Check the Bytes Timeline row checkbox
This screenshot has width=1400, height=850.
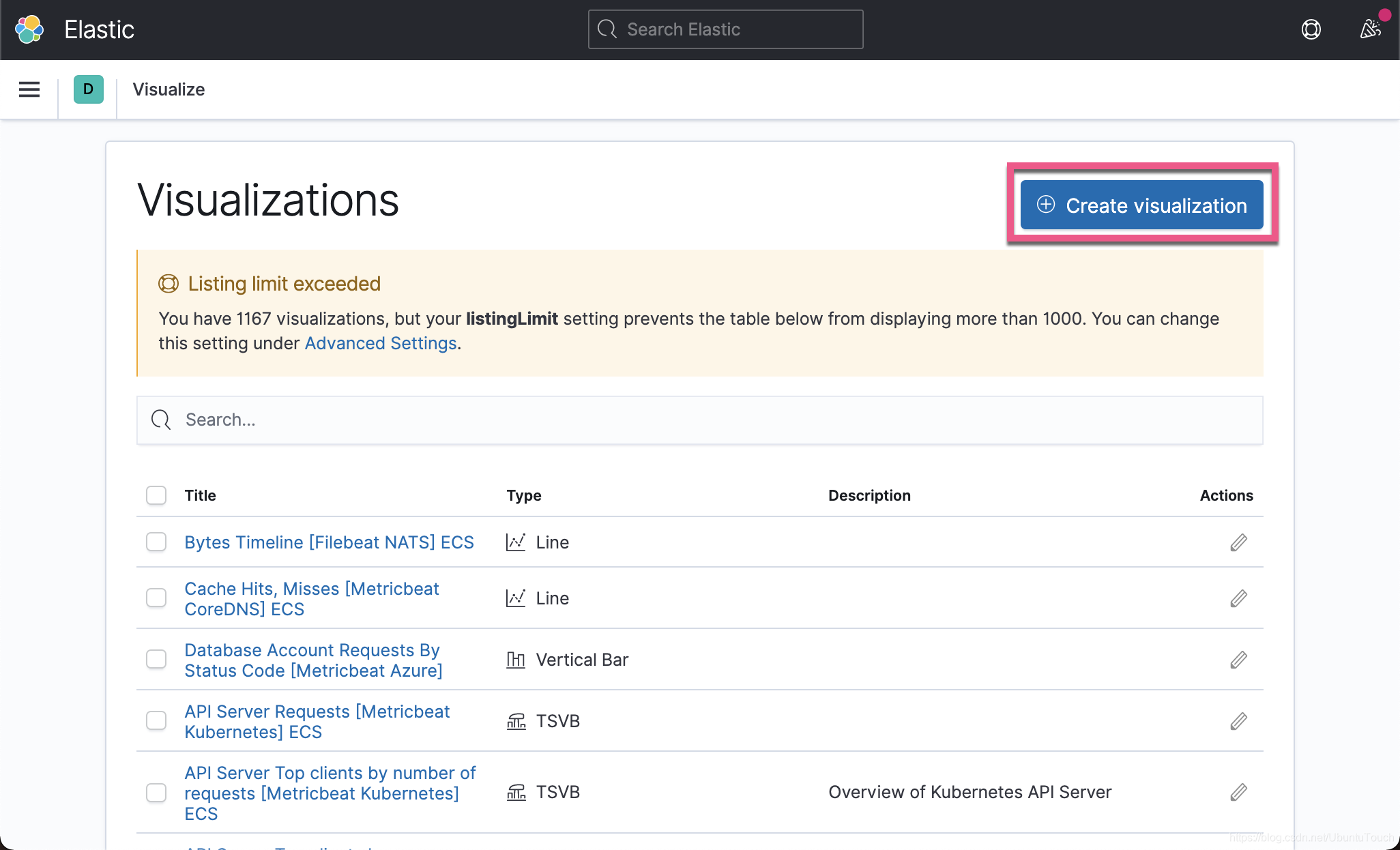click(156, 542)
